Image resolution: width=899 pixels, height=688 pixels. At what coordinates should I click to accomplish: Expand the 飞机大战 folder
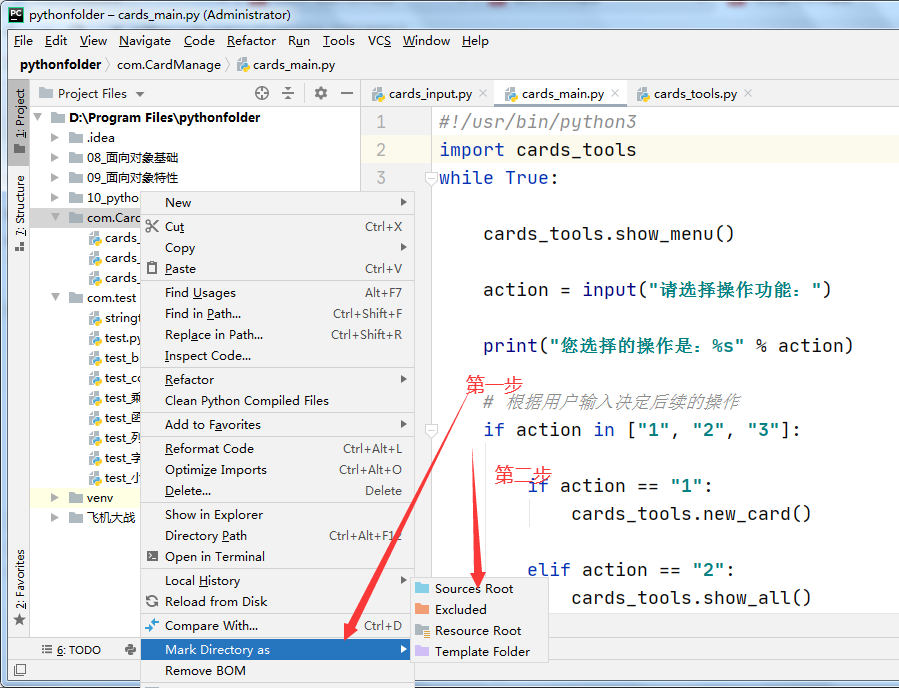[55, 517]
